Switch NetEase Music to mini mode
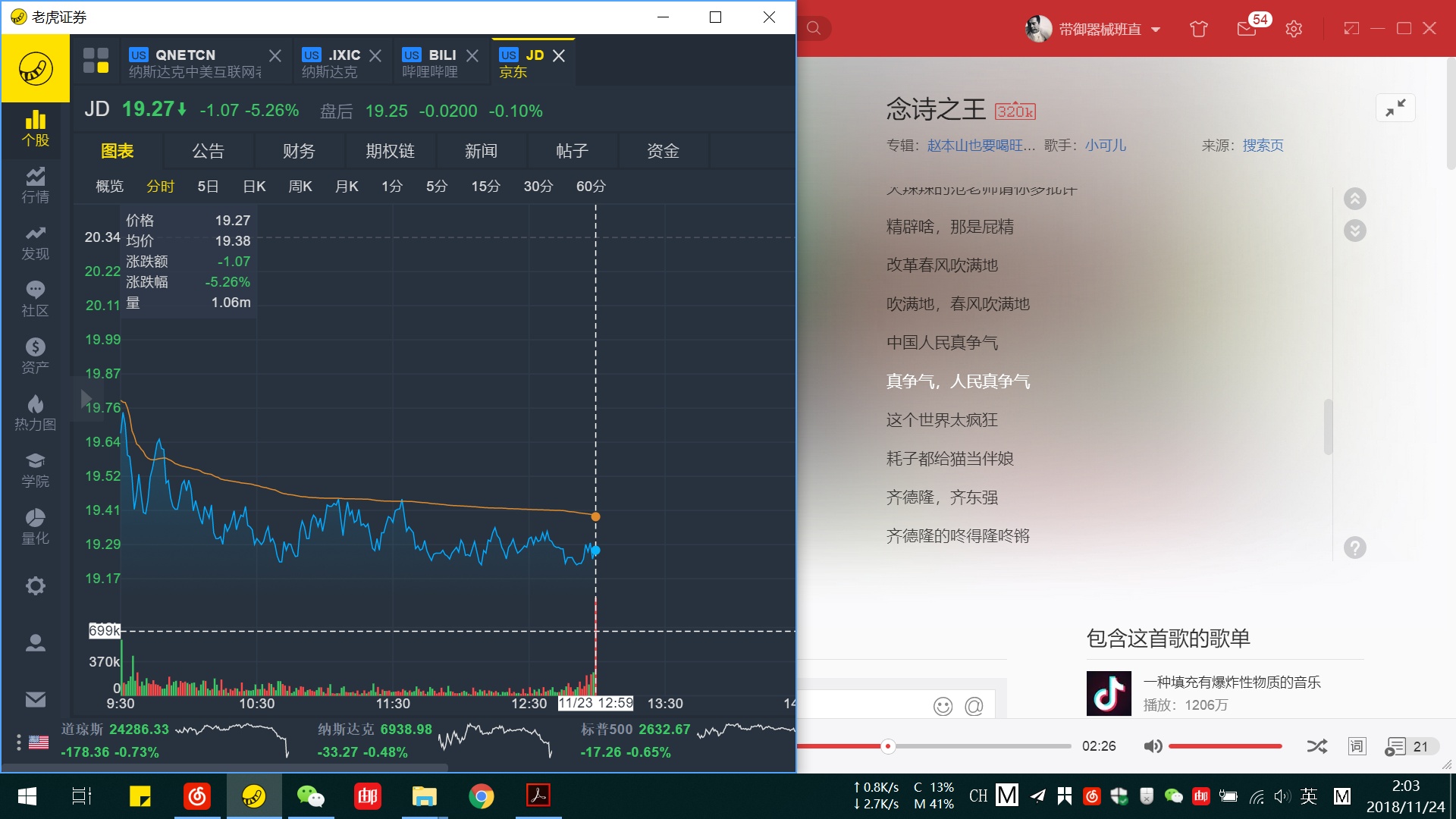 (x=1351, y=28)
